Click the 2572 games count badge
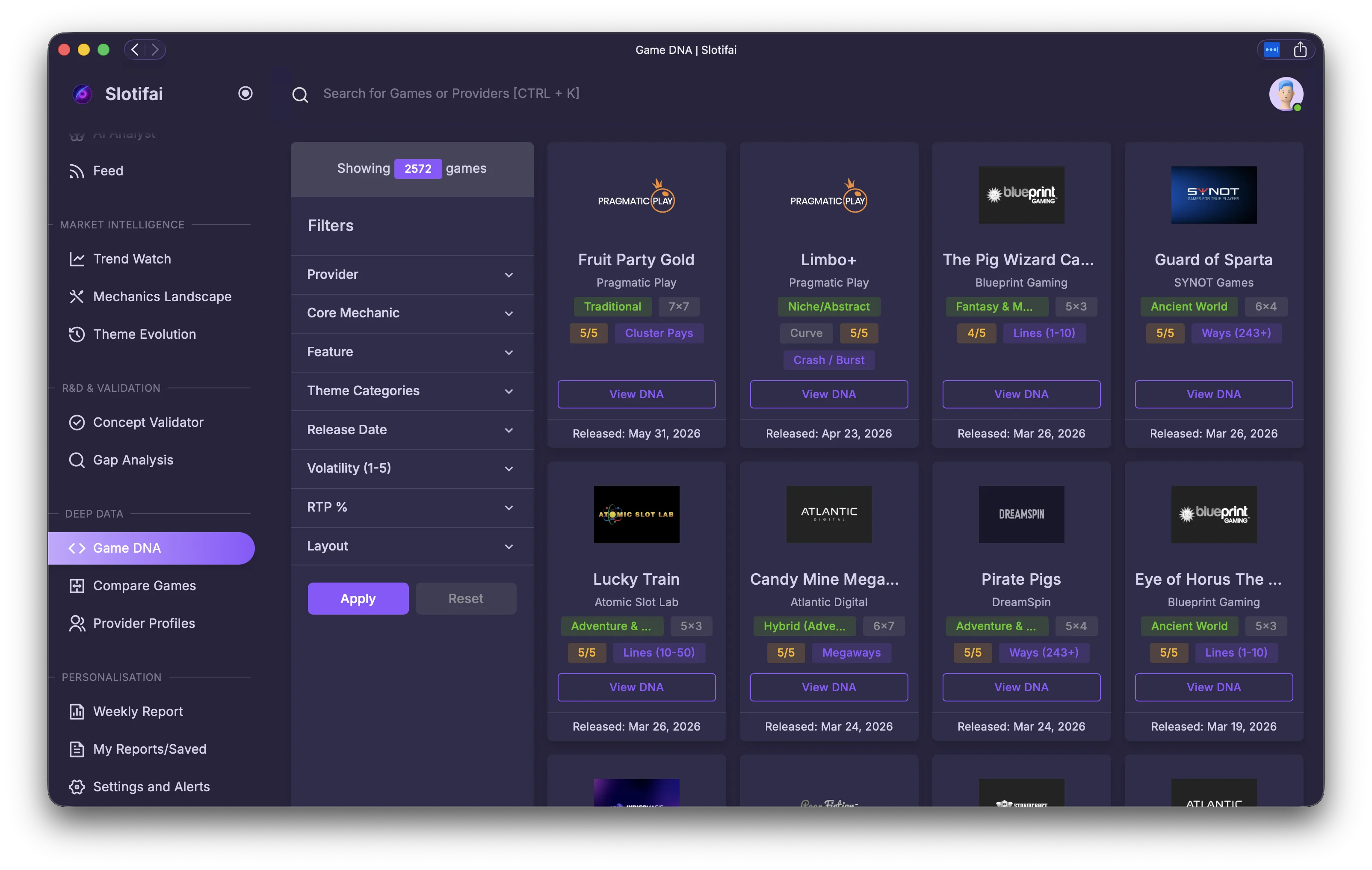Screen dimensions: 1372x870 tap(418, 169)
